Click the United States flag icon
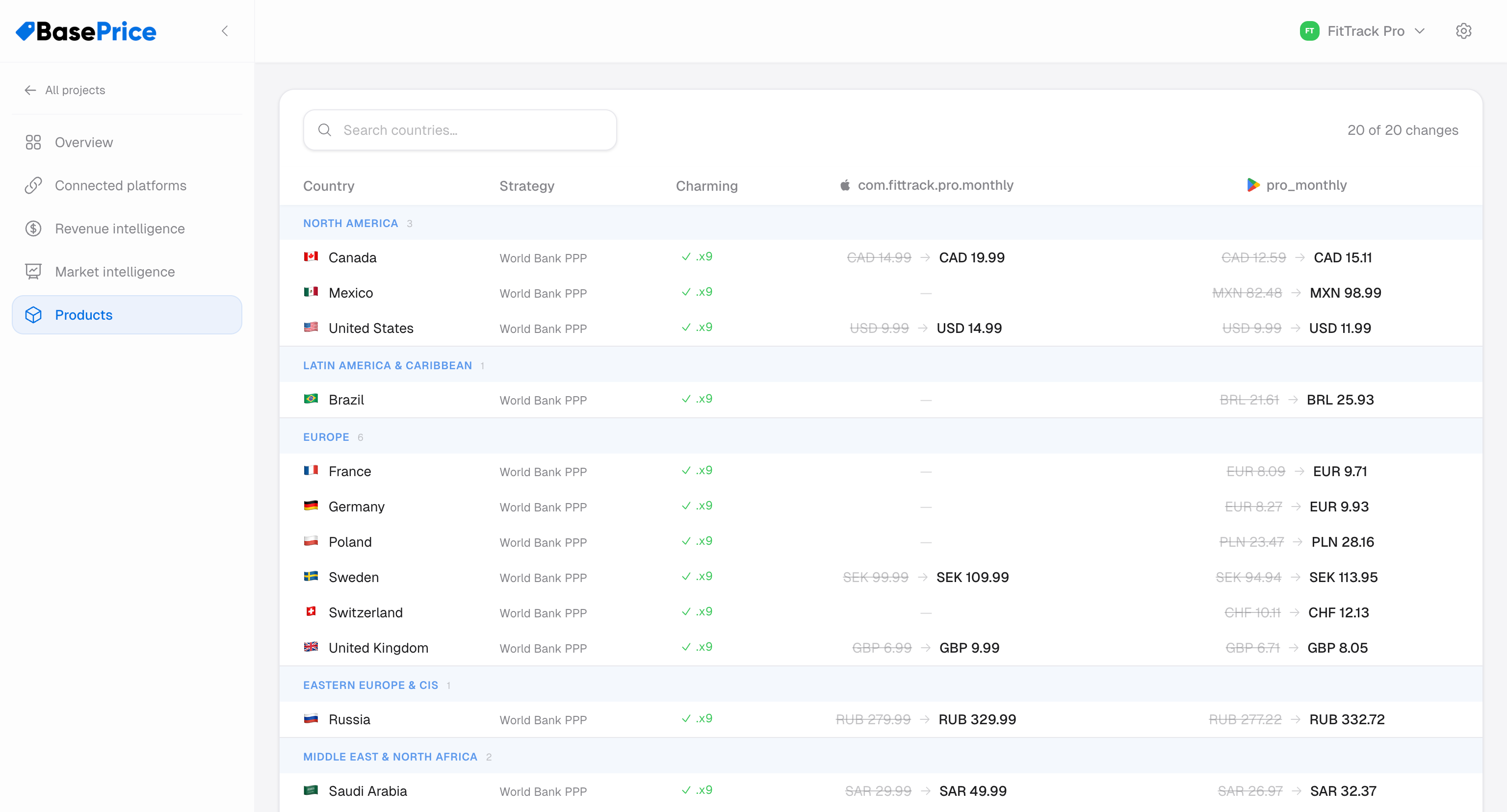This screenshot has width=1507, height=812. coord(311,328)
